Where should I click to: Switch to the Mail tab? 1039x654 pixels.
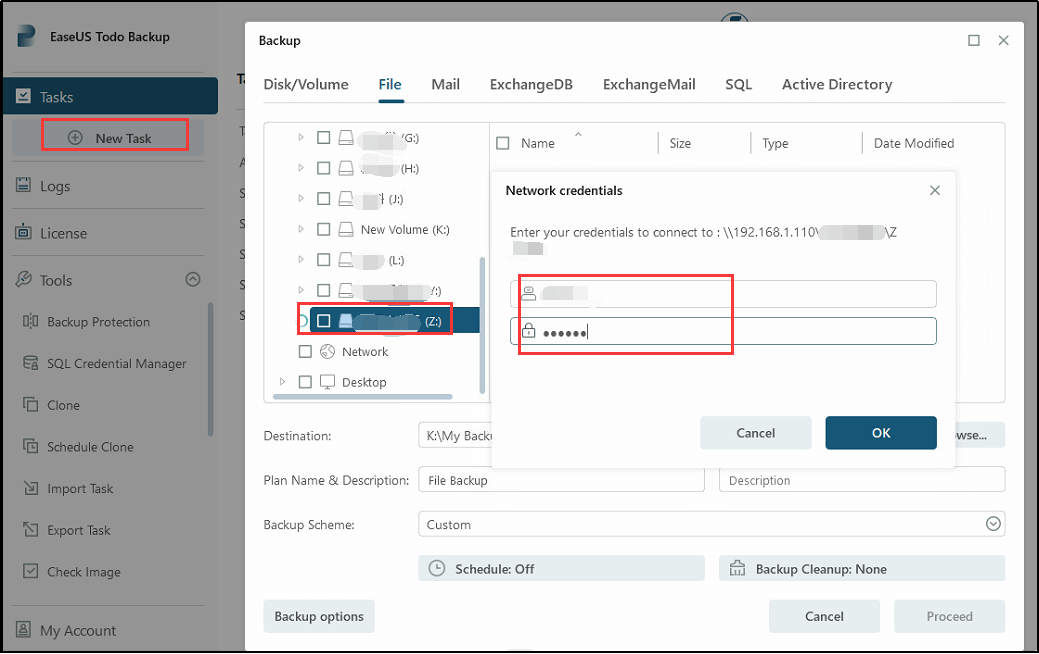coord(446,84)
